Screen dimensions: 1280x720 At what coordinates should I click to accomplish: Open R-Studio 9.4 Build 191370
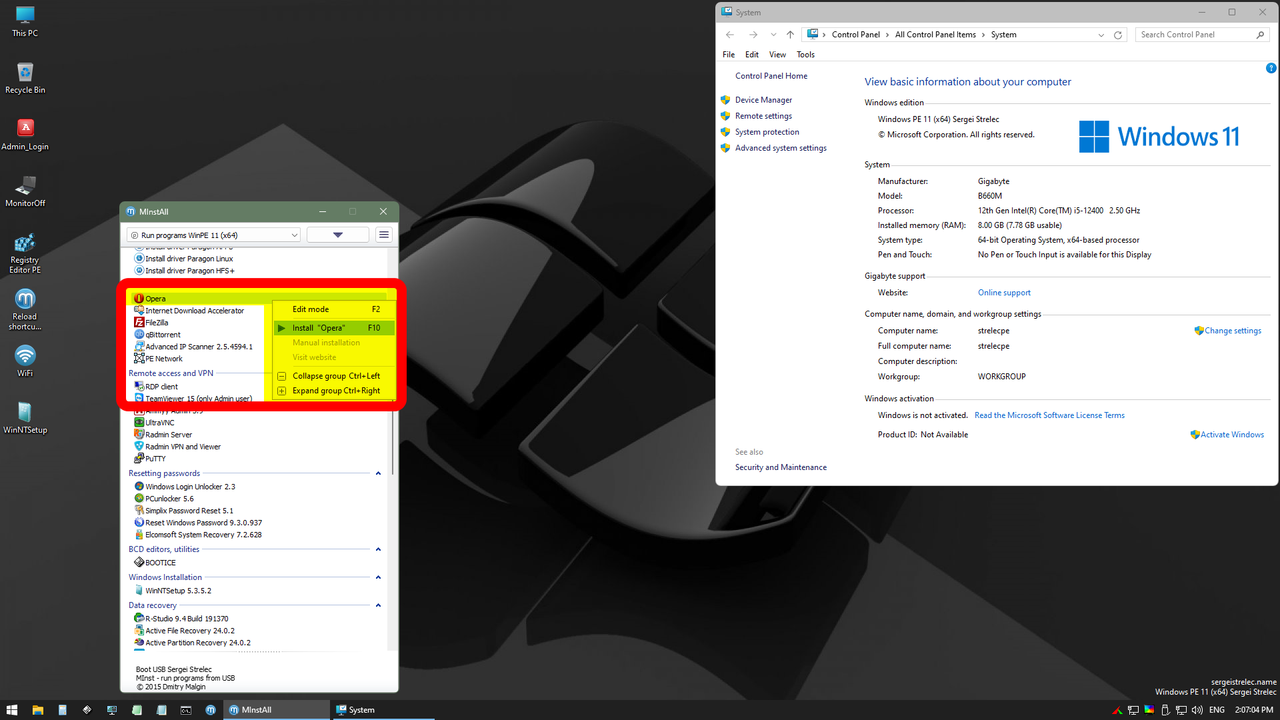point(139,618)
